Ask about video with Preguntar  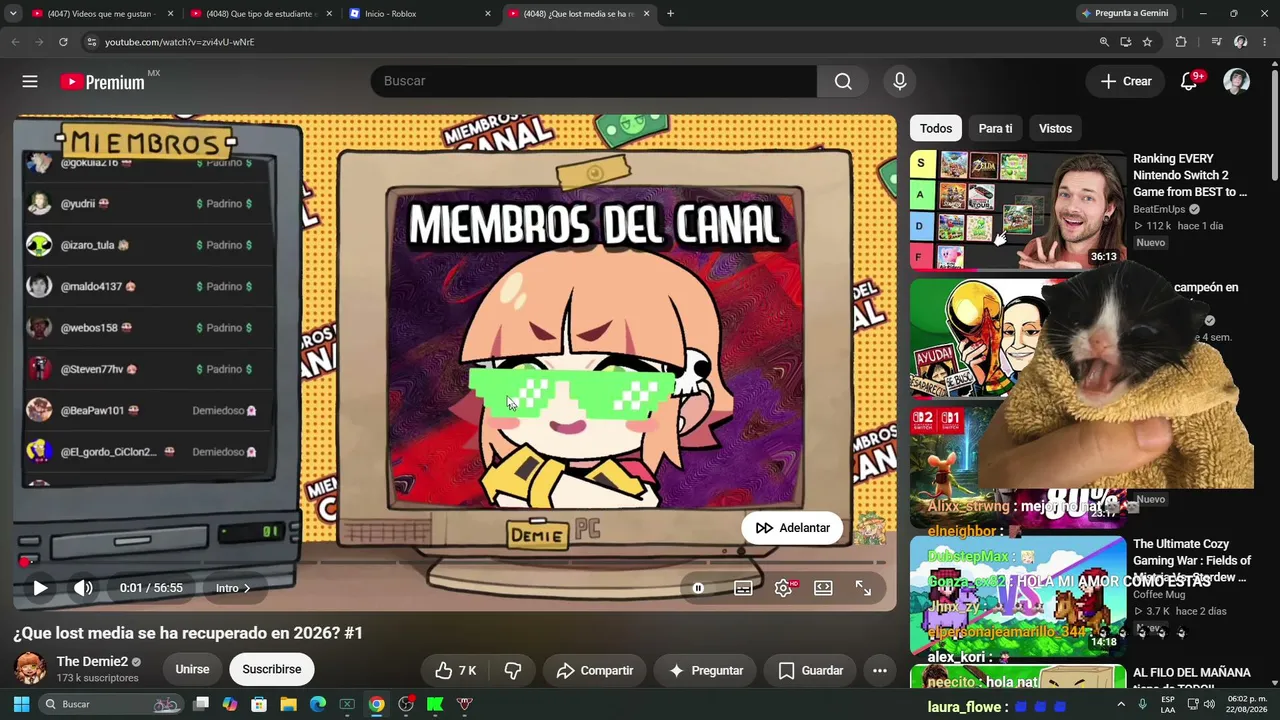click(x=706, y=670)
